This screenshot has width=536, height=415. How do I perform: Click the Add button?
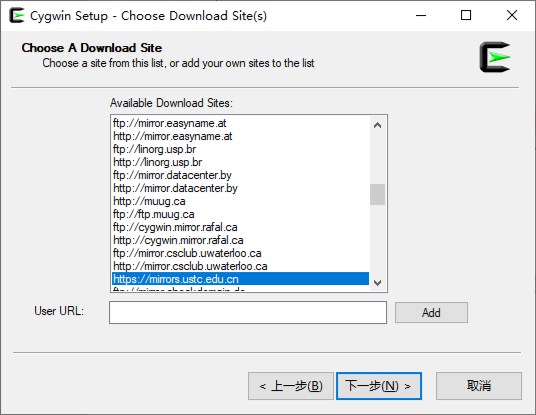pyautogui.click(x=431, y=312)
